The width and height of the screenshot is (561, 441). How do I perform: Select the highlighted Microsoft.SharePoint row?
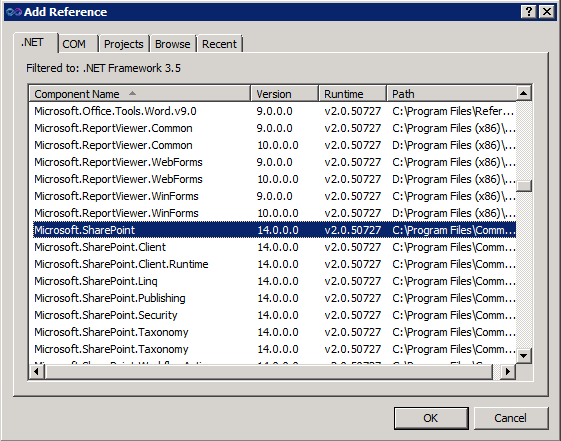(273, 230)
